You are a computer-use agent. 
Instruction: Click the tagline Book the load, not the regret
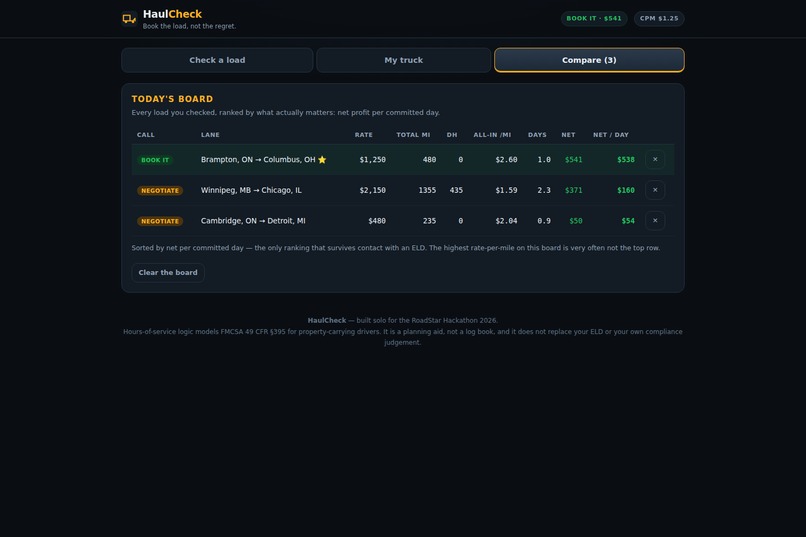(189, 26)
